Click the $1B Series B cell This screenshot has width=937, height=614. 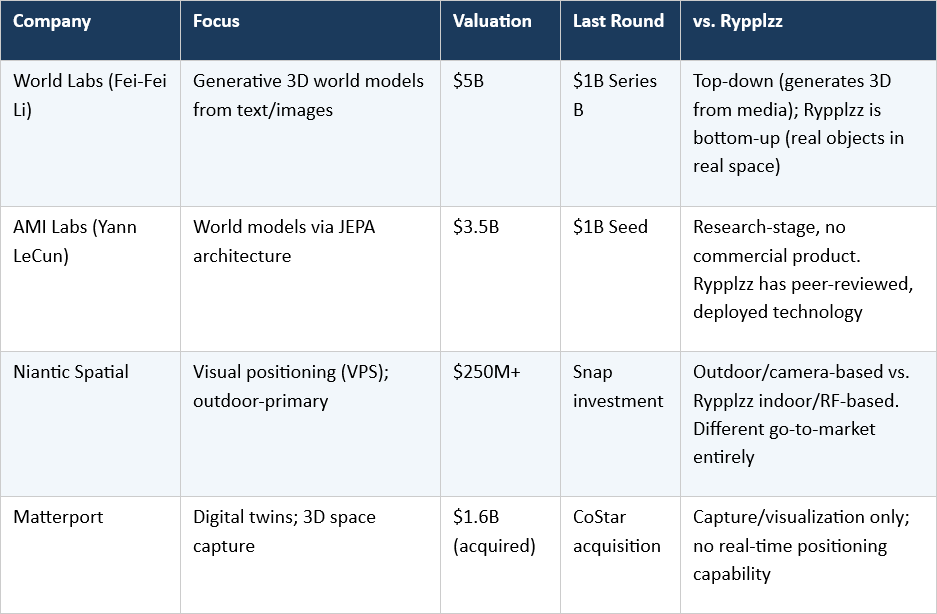click(x=614, y=95)
